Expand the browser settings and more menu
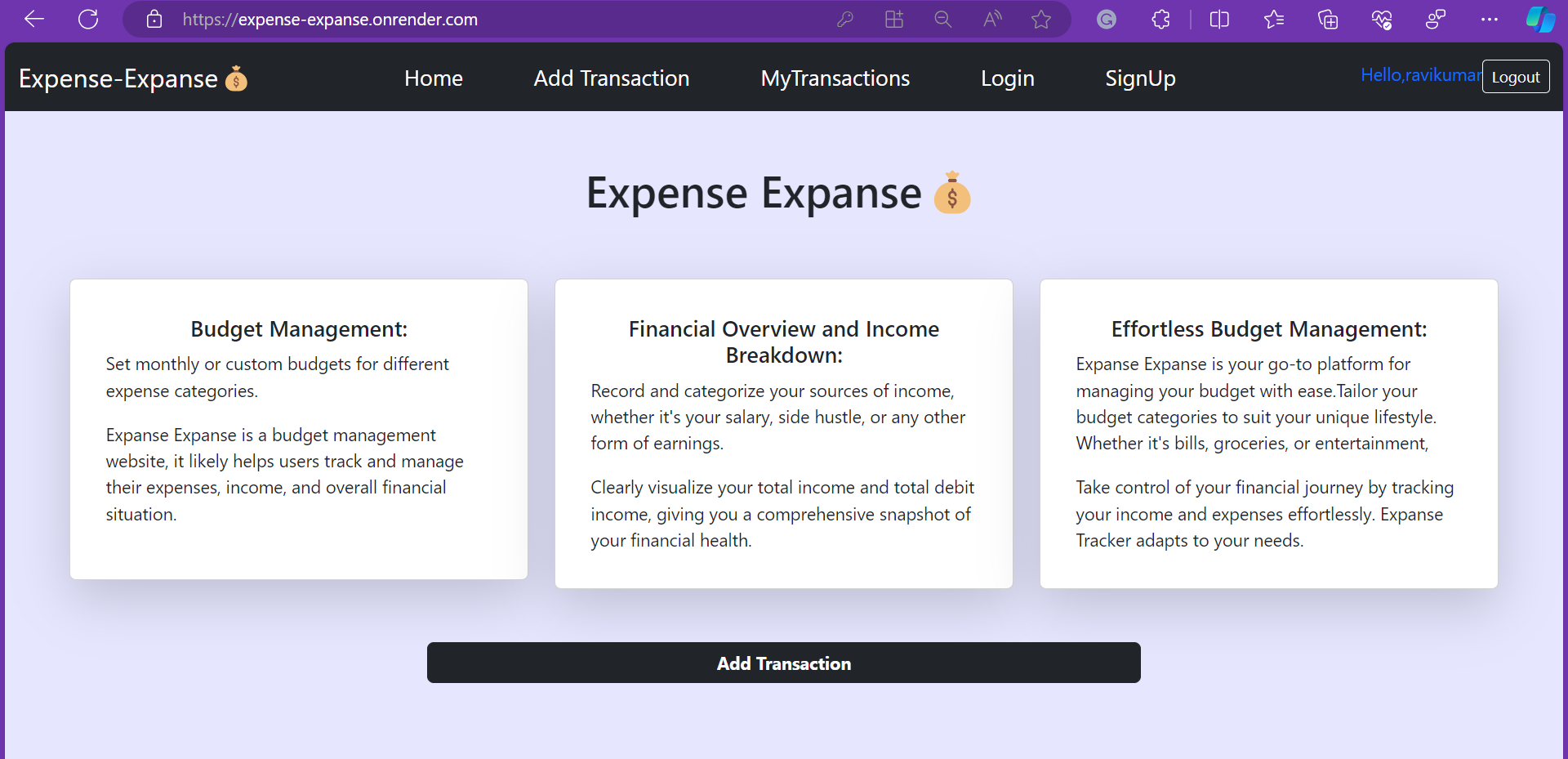This screenshot has width=1568, height=759. [1490, 19]
